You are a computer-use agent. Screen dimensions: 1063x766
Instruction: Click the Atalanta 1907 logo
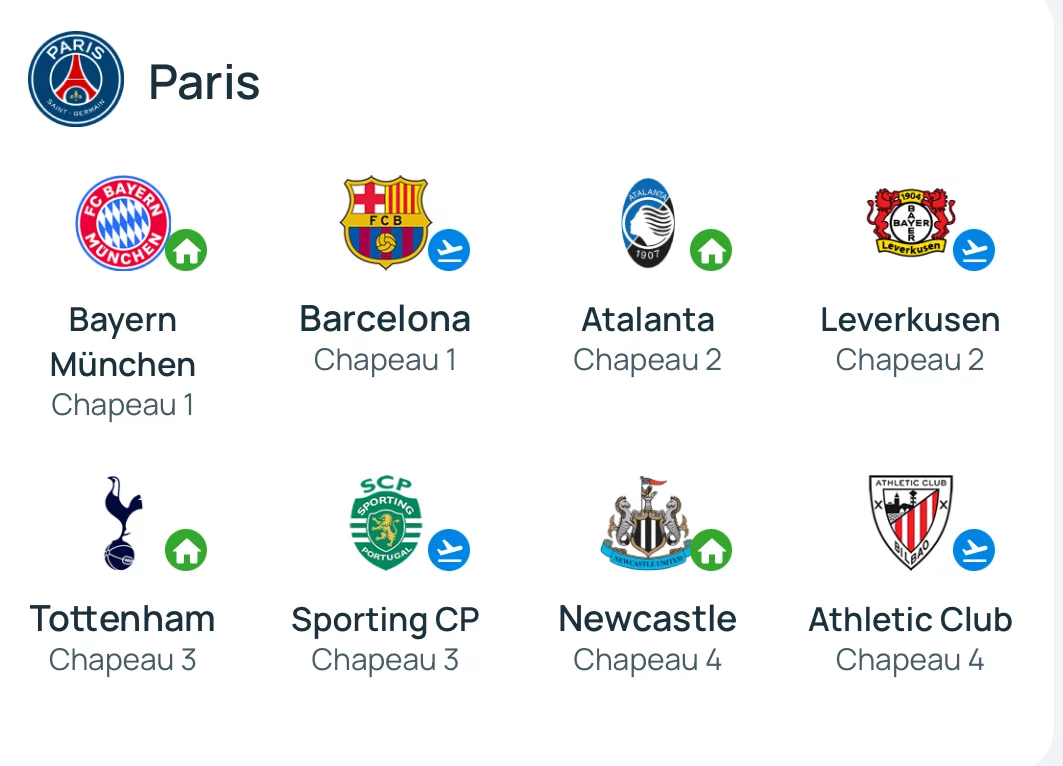(648, 223)
